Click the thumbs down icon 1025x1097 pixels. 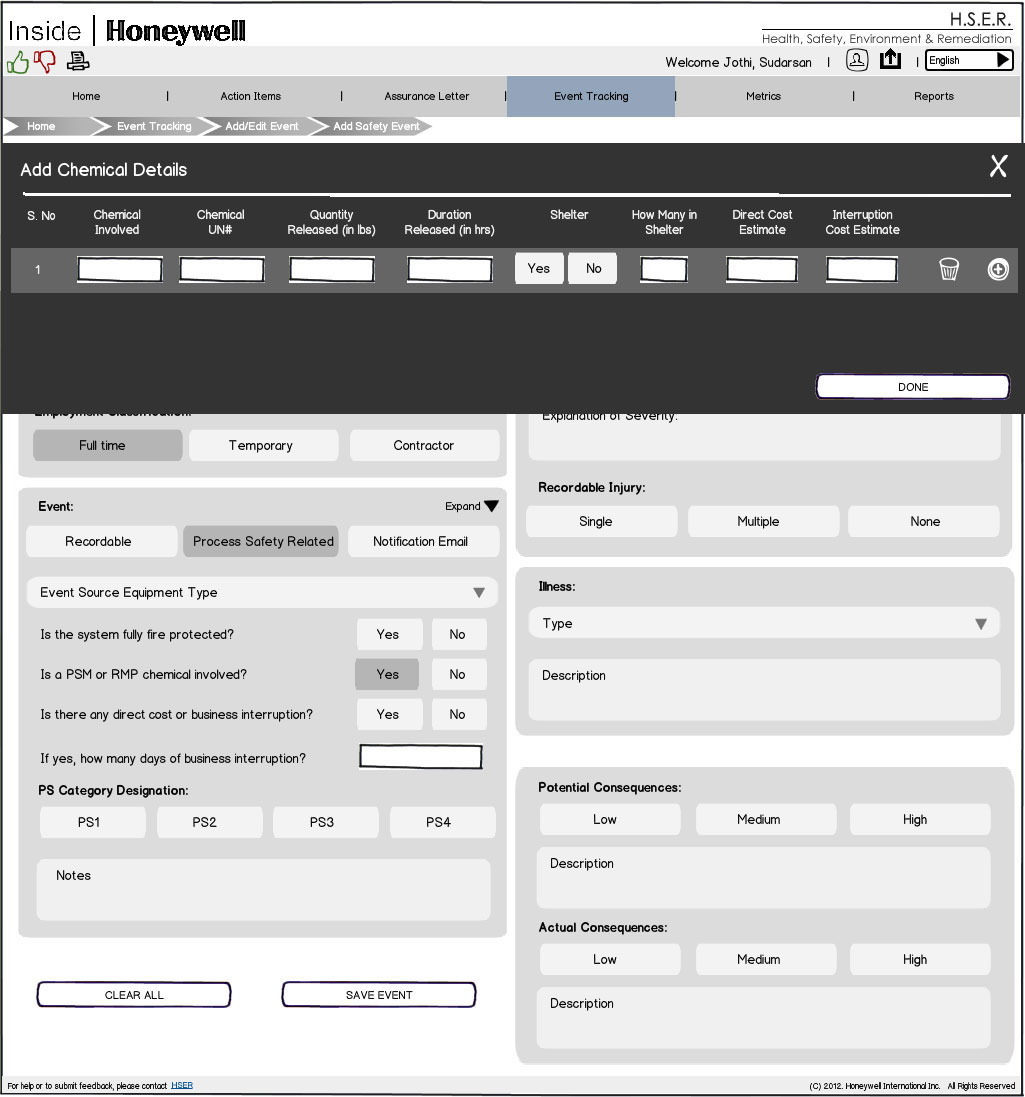pyautogui.click(x=45, y=62)
